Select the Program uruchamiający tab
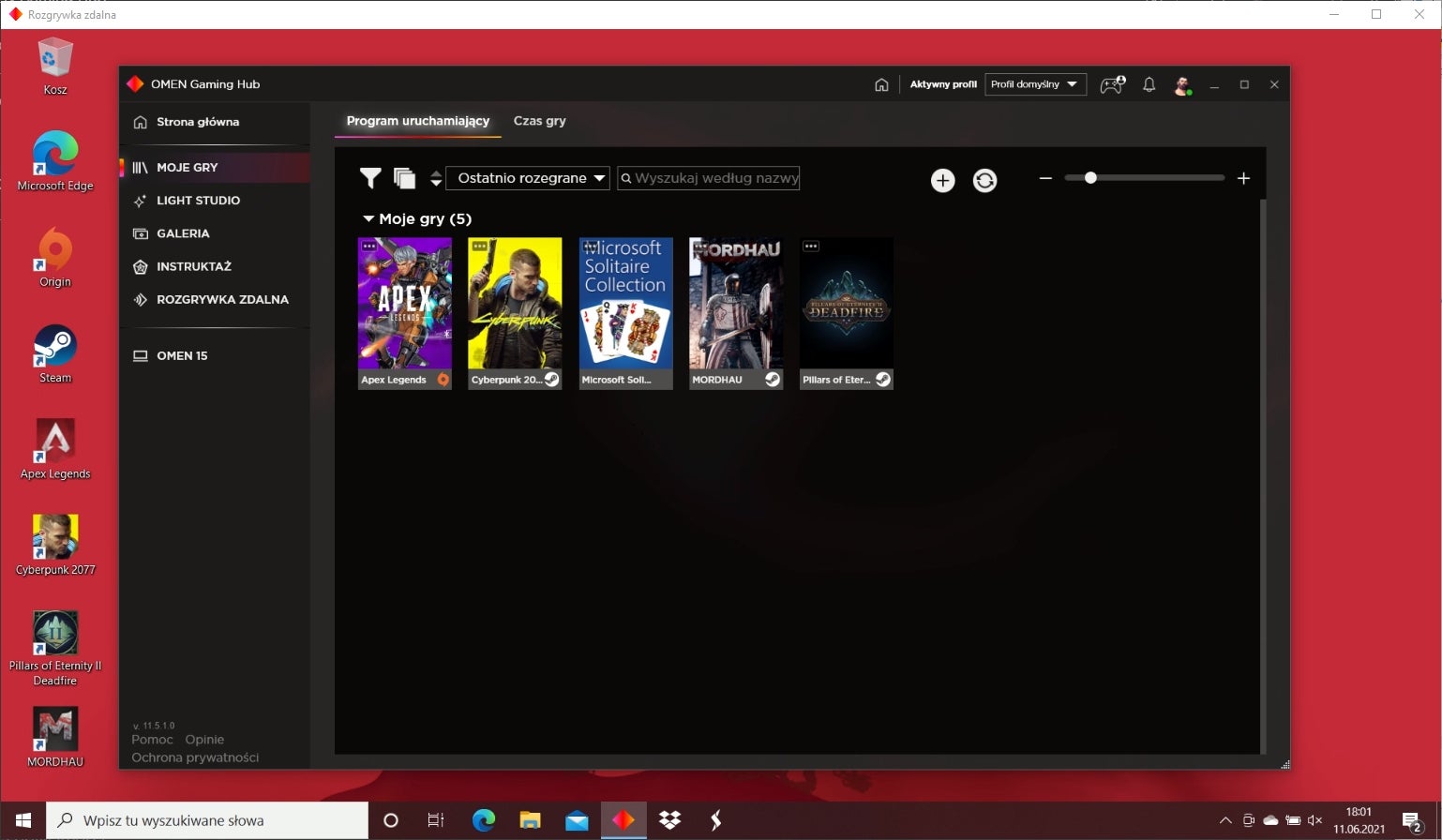The image size is (1442, 840). click(x=417, y=121)
